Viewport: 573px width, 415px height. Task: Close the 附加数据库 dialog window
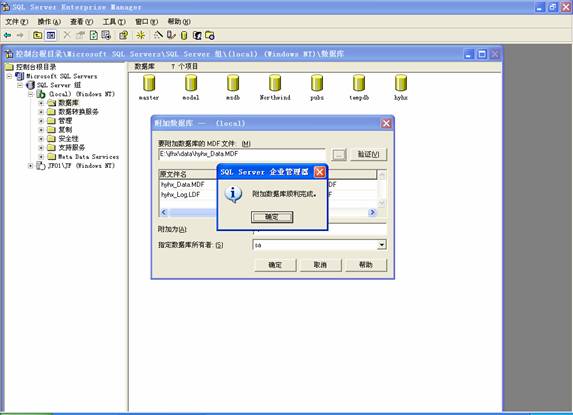386,123
